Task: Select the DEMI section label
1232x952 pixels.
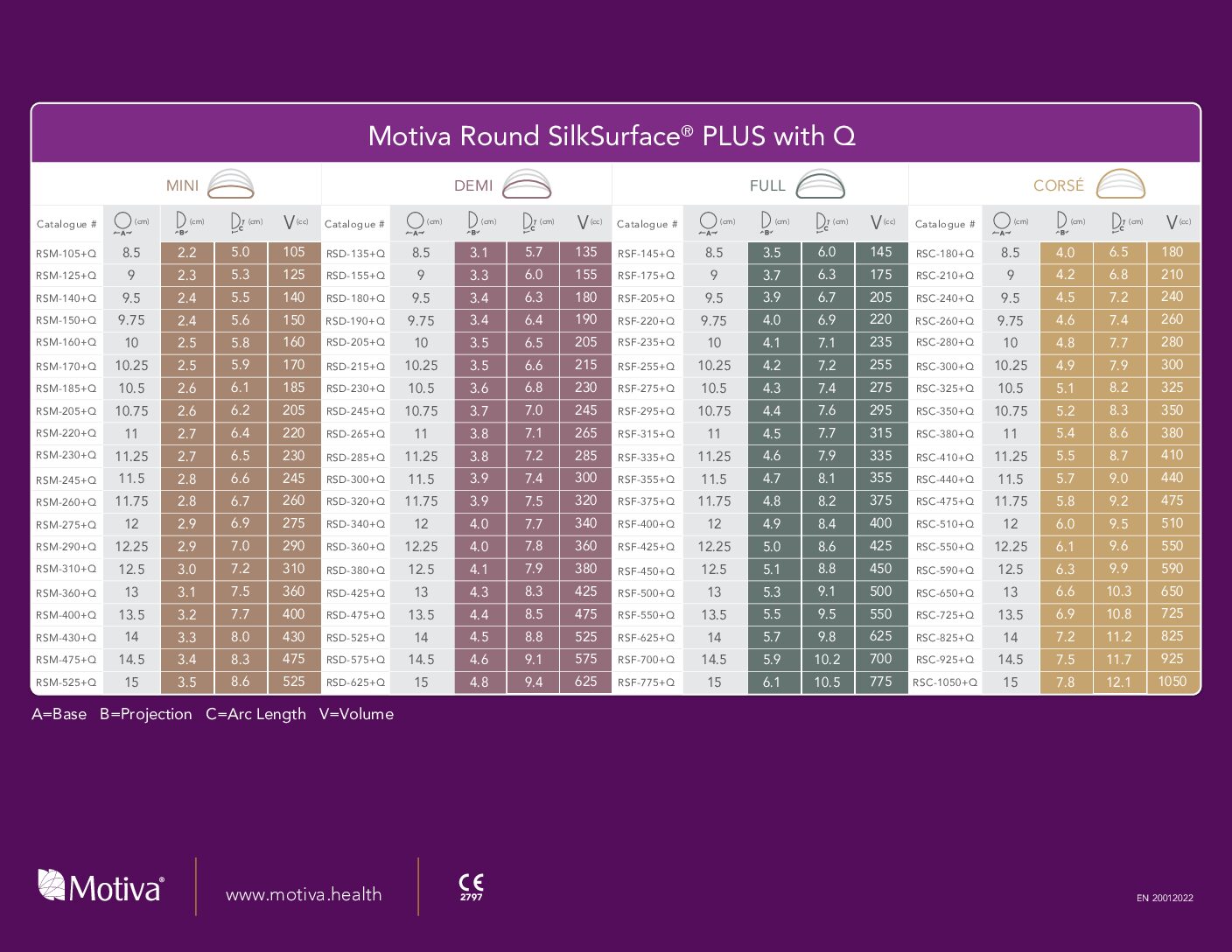Action: [x=473, y=185]
